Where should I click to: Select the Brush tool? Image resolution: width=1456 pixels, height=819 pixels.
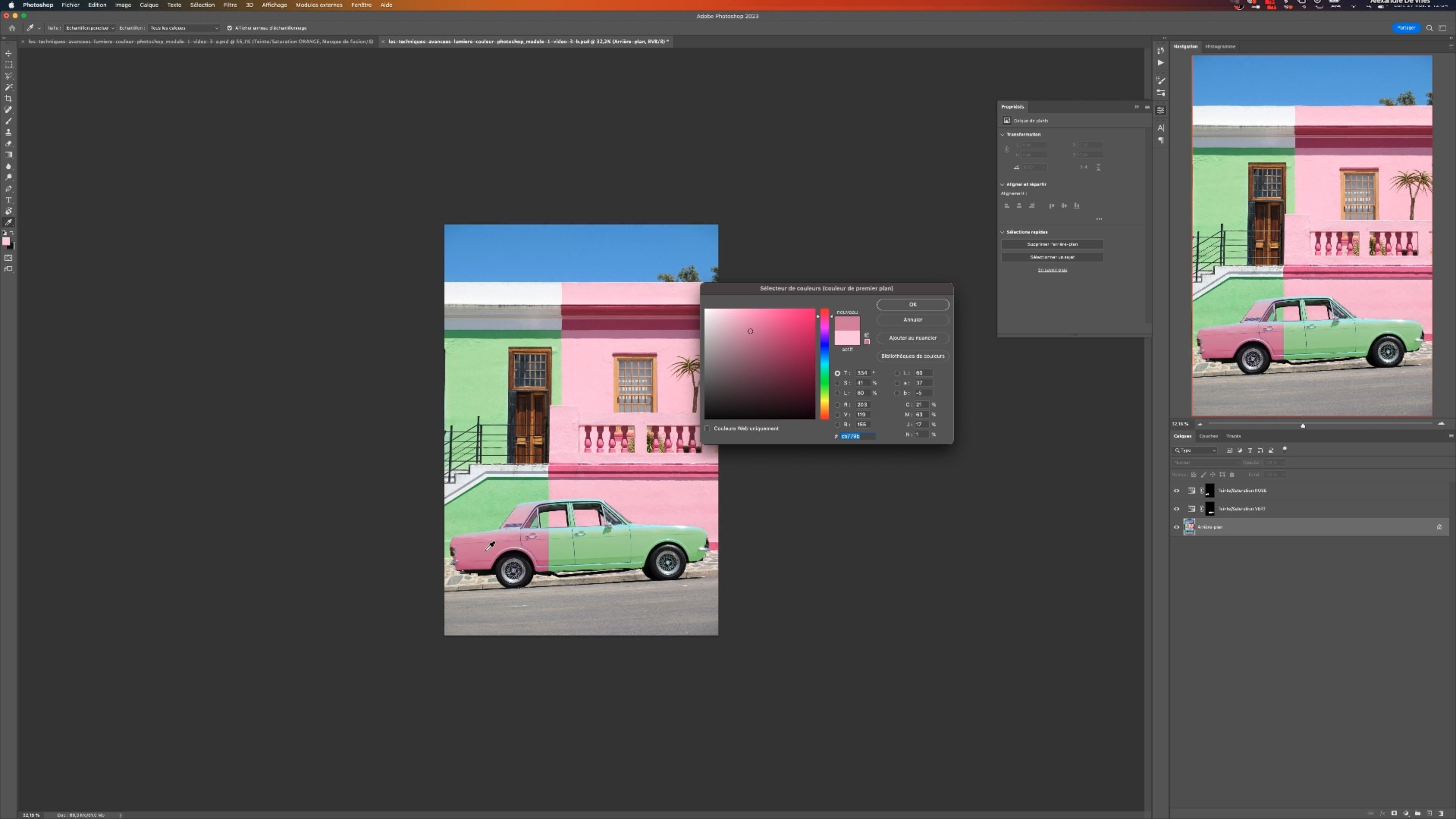tap(8, 121)
